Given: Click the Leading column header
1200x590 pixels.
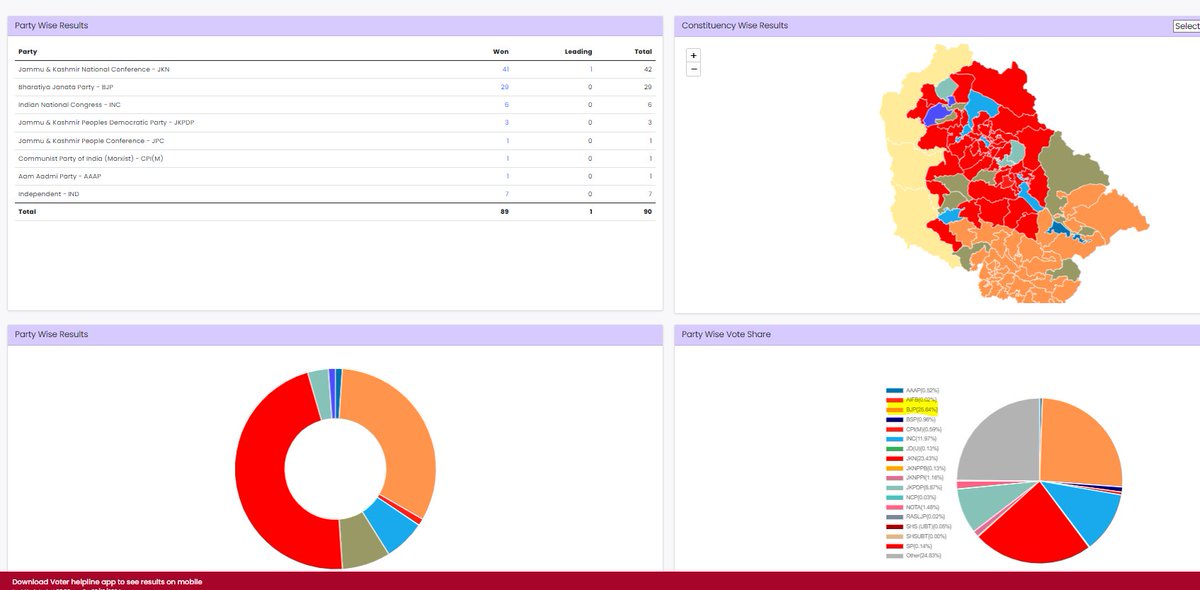Looking at the screenshot, I should tap(578, 51).
